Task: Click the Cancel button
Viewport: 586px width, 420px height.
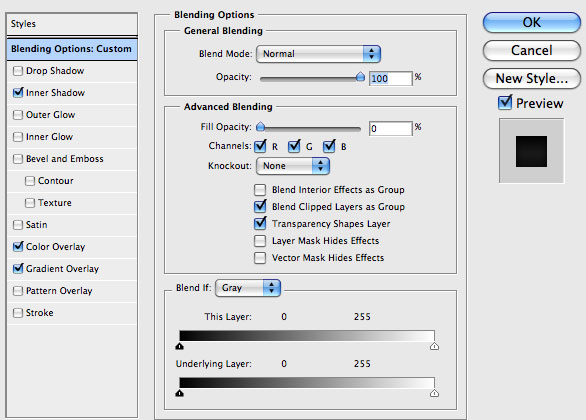Action: 532,50
